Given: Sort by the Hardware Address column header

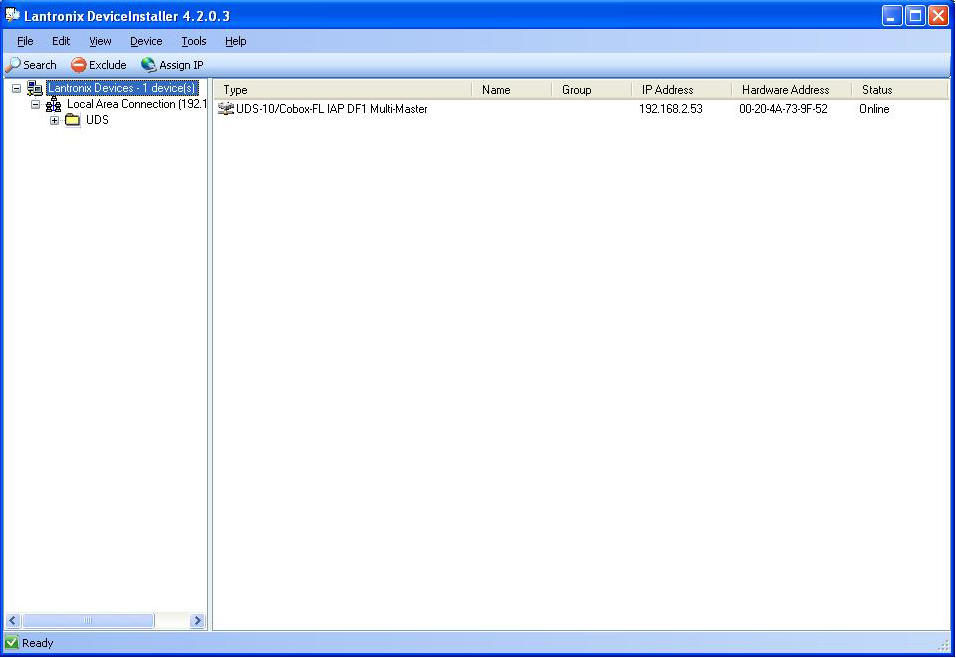Looking at the screenshot, I should (x=792, y=90).
